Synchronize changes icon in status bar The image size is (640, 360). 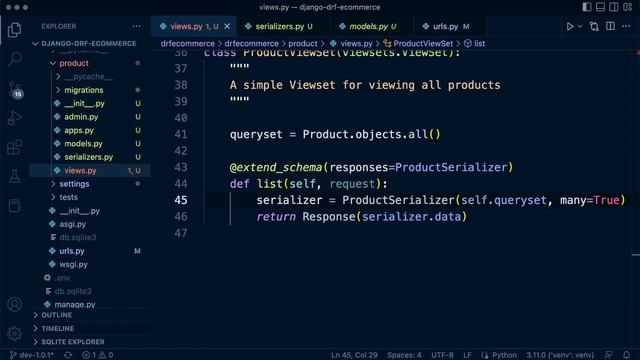(68, 355)
